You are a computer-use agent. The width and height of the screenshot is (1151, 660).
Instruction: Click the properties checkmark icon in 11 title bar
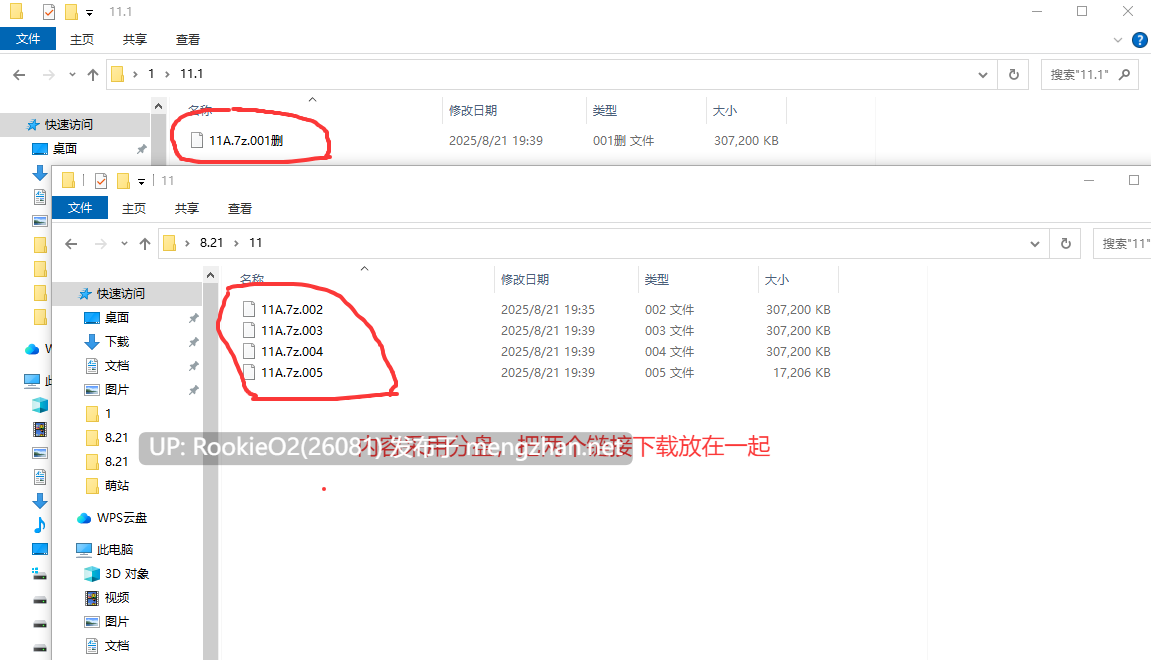coord(101,181)
